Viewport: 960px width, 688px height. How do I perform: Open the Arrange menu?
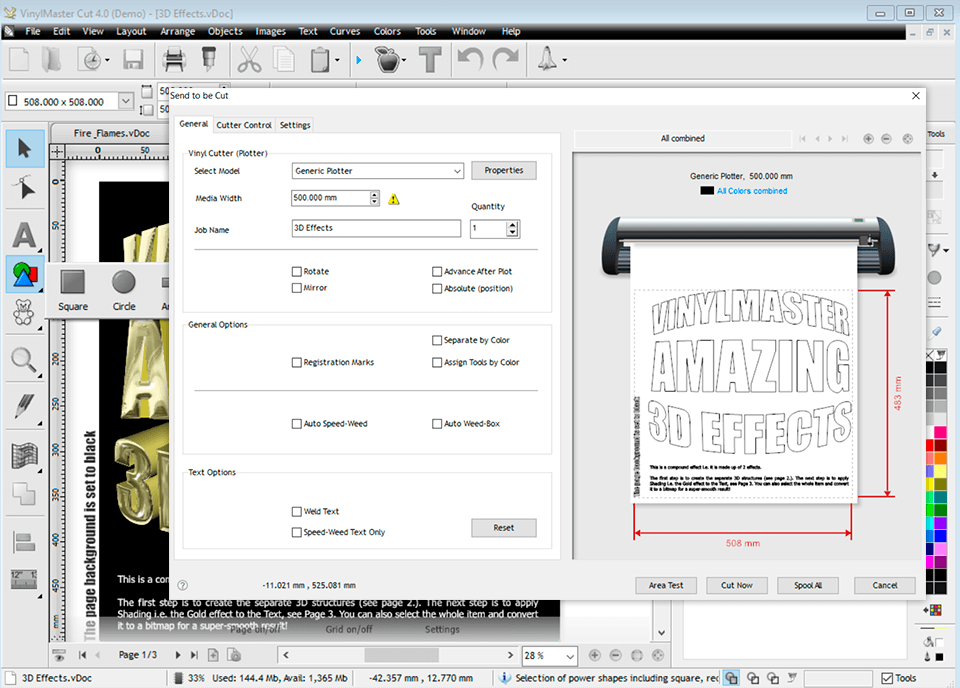pyautogui.click(x=177, y=31)
